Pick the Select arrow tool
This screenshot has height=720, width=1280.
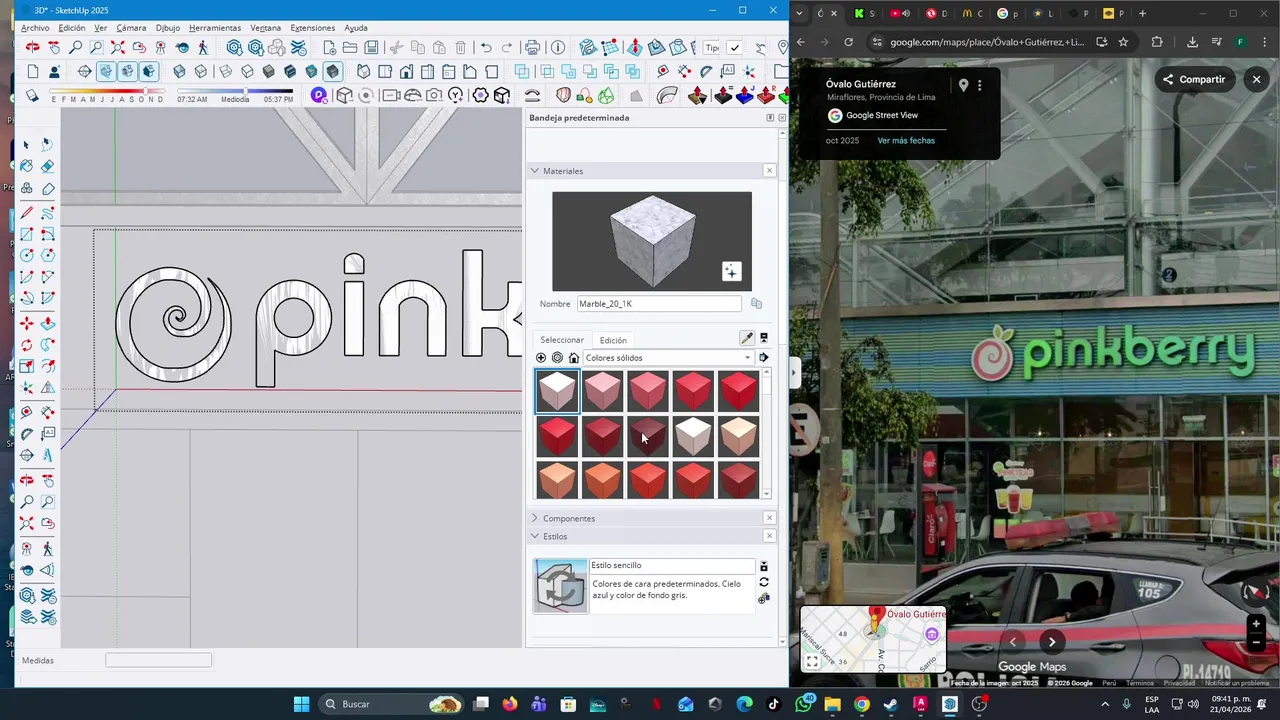coord(26,145)
